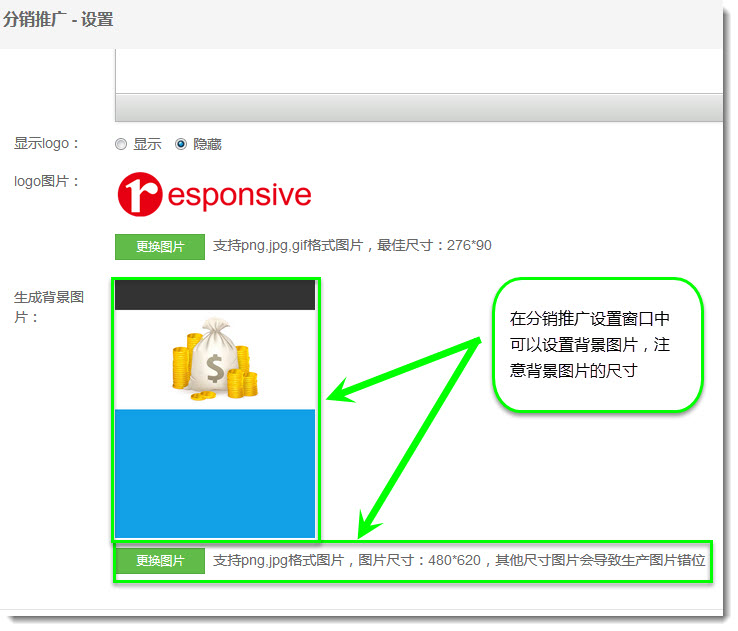This screenshot has height=631, width=738.
Task: Select the 隐藏 radio button
Action: tap(181, 144)
